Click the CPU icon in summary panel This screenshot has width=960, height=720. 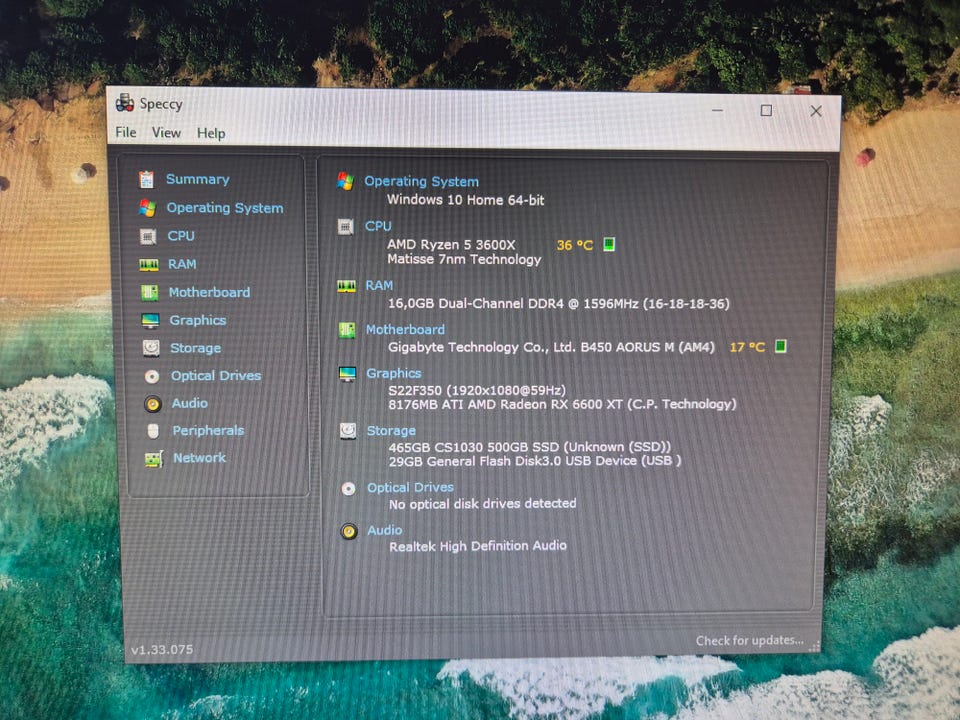tap(345, 227)
